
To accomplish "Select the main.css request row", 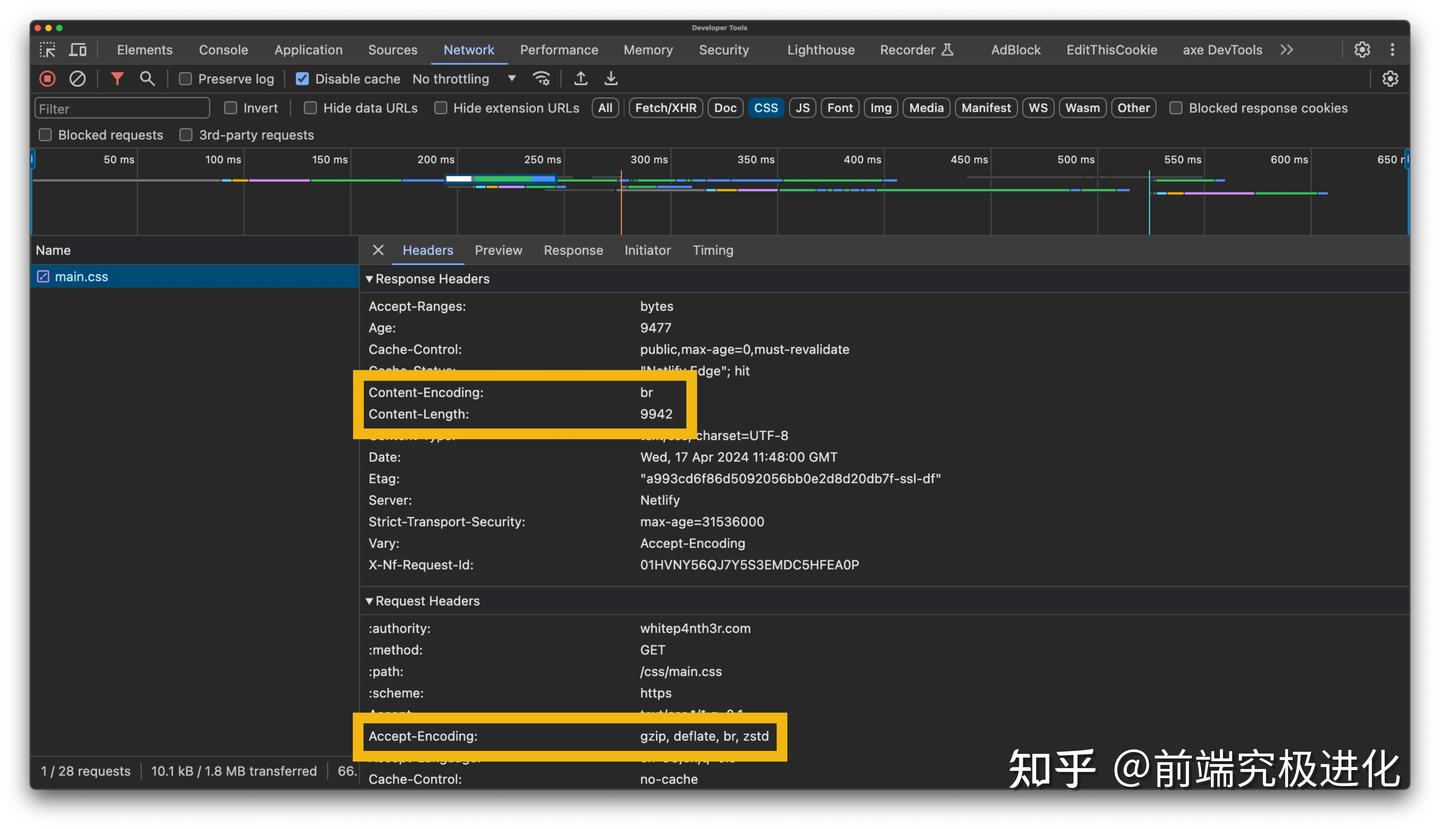I will [x=195, y=277].
